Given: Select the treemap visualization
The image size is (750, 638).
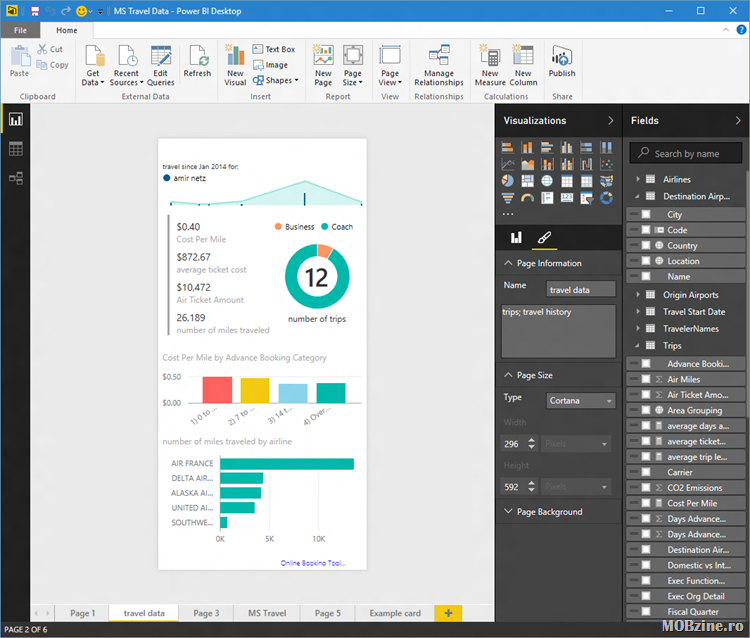Looking at the screenshot, I should pos(528,181).
